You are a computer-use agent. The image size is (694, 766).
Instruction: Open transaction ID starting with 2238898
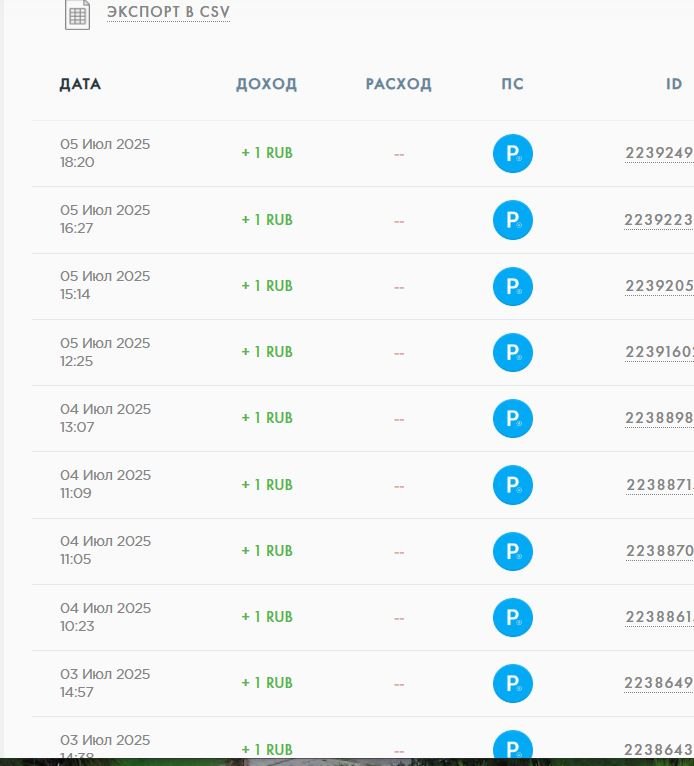point(658,418)
